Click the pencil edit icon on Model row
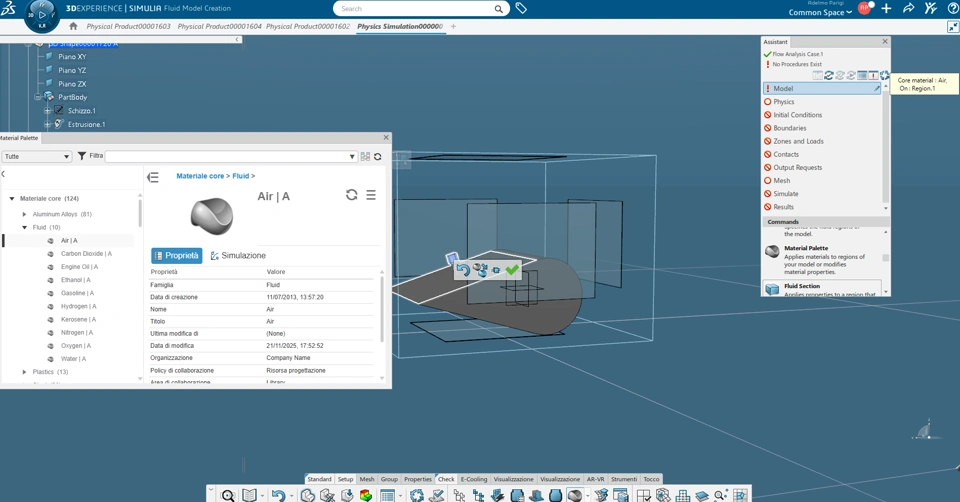960x502 pixels. 877,89
